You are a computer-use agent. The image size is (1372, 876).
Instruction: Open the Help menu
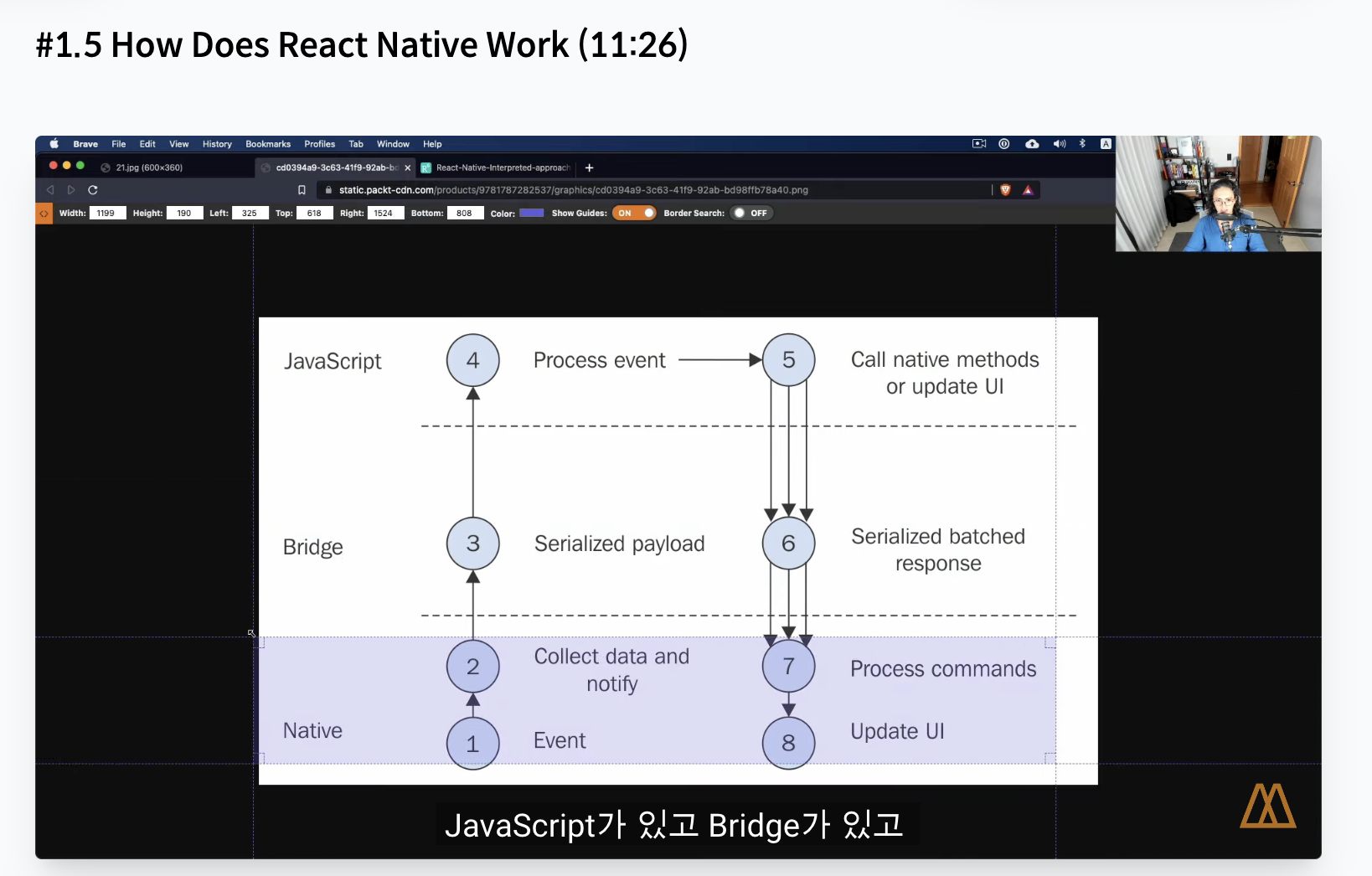(432, 144)
